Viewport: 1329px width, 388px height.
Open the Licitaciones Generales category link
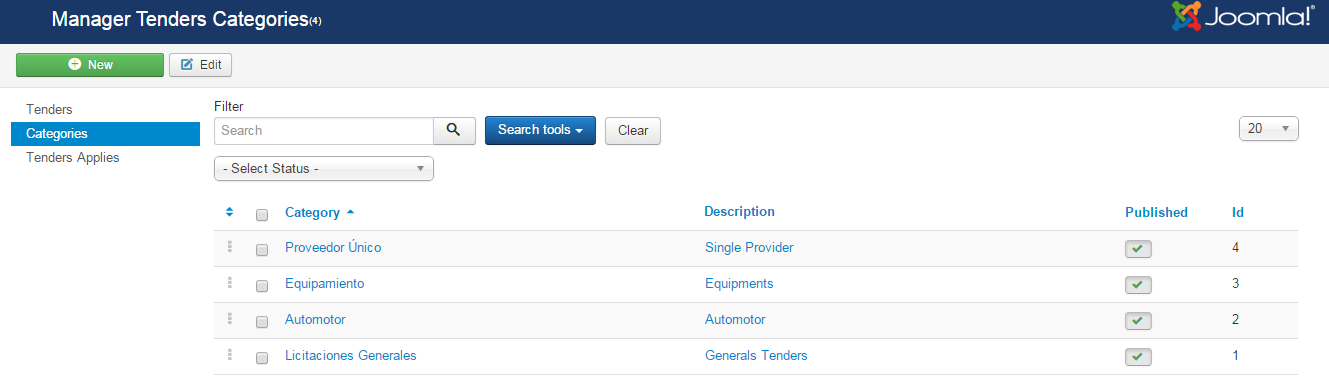click(x=351, y=355)
